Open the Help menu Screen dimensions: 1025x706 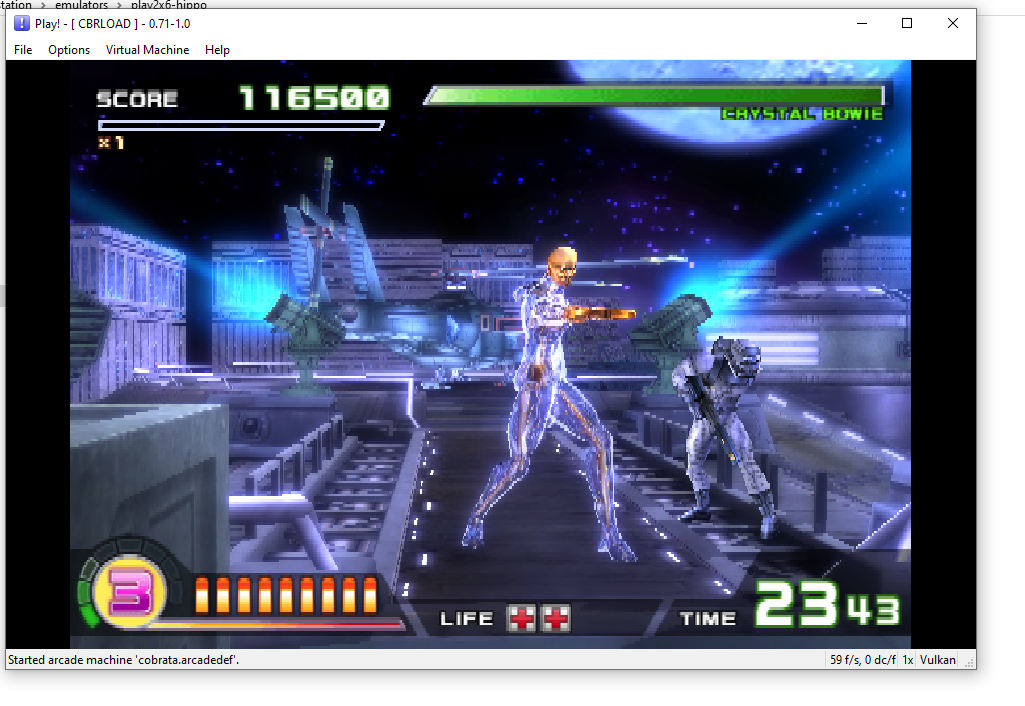[x=217, y=49]
